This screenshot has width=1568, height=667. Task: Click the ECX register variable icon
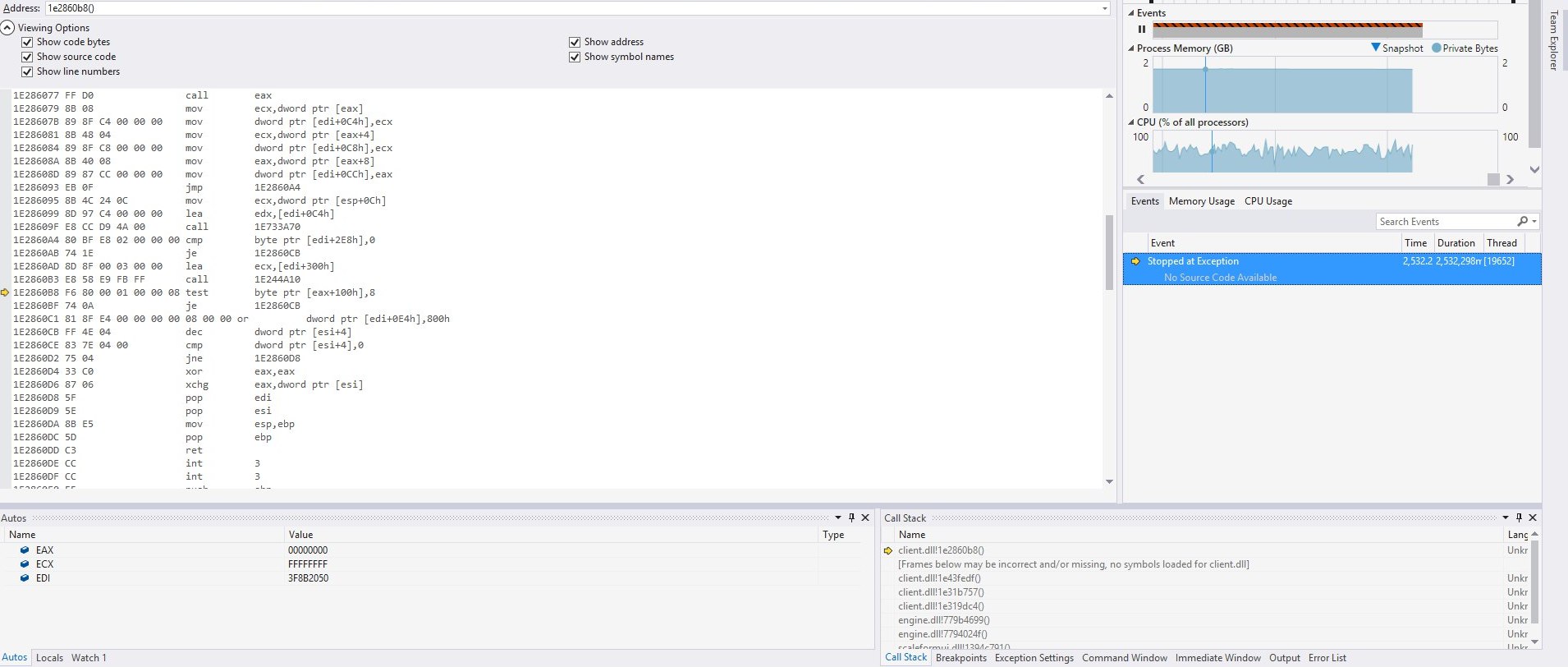tap(25, 564)
